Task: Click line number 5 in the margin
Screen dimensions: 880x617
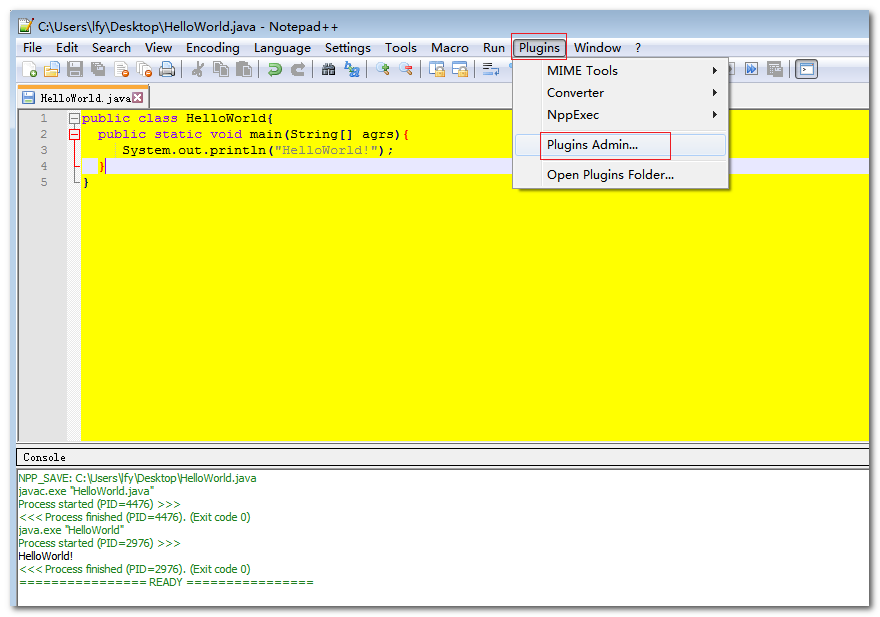Action: (44, 182)
